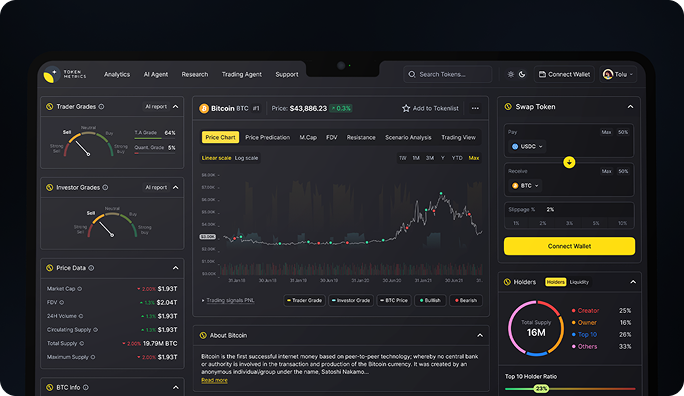Collapse the Price Data panel

coord(175,268)
